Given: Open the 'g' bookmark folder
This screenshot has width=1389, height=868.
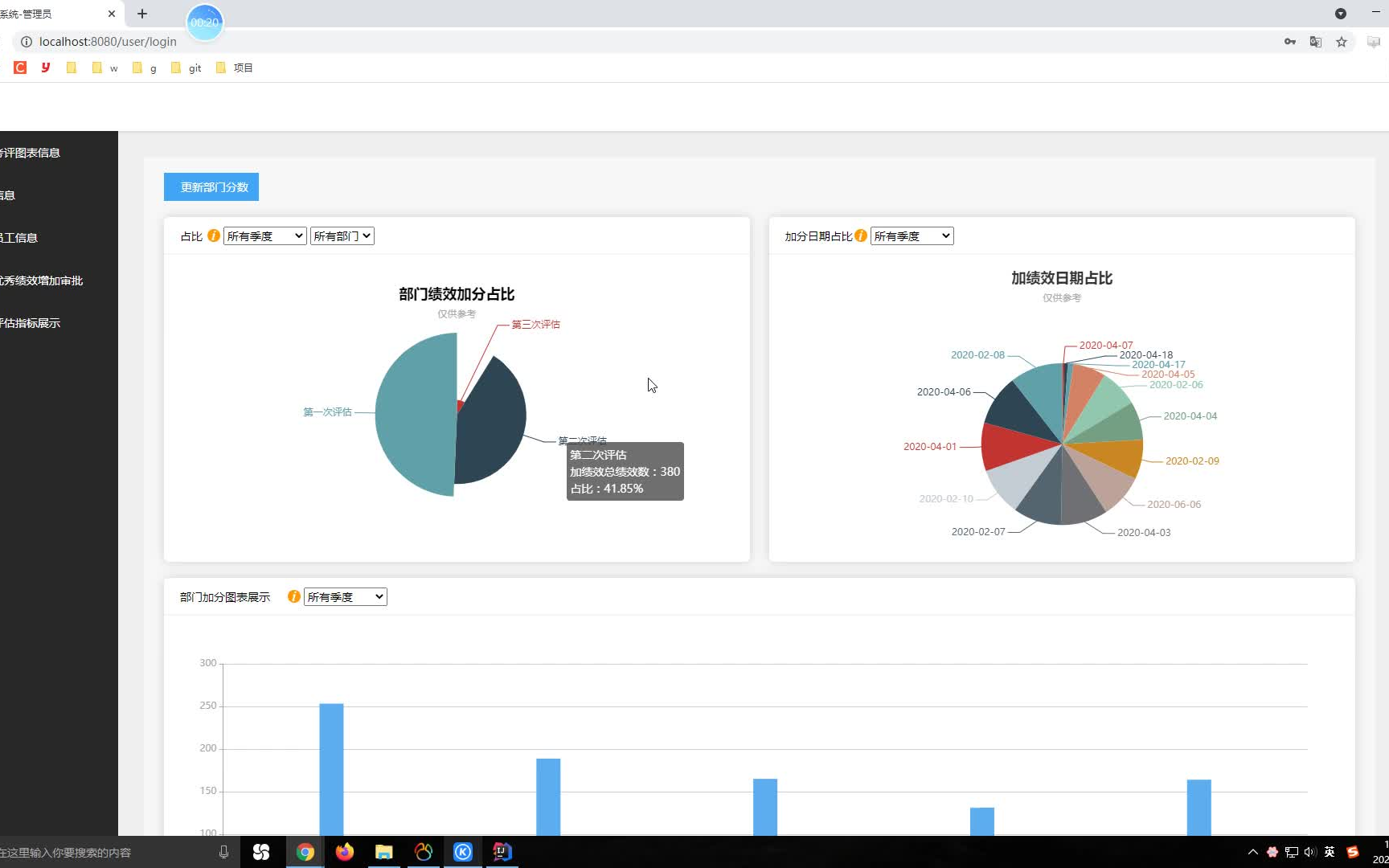Looking at the screenshot, I should click(145, 68).
